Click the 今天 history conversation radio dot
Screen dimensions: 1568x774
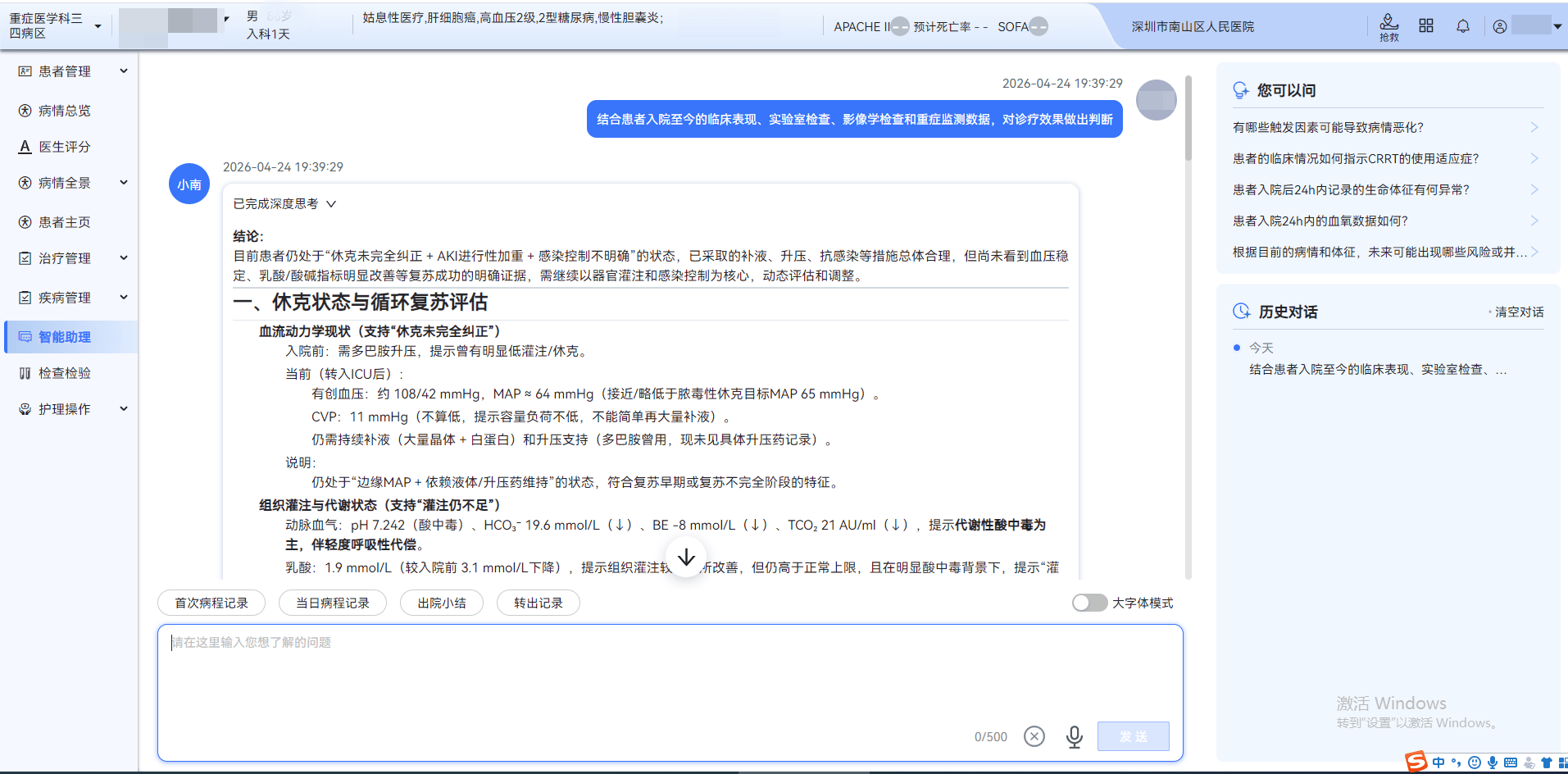click(1237, 347)
